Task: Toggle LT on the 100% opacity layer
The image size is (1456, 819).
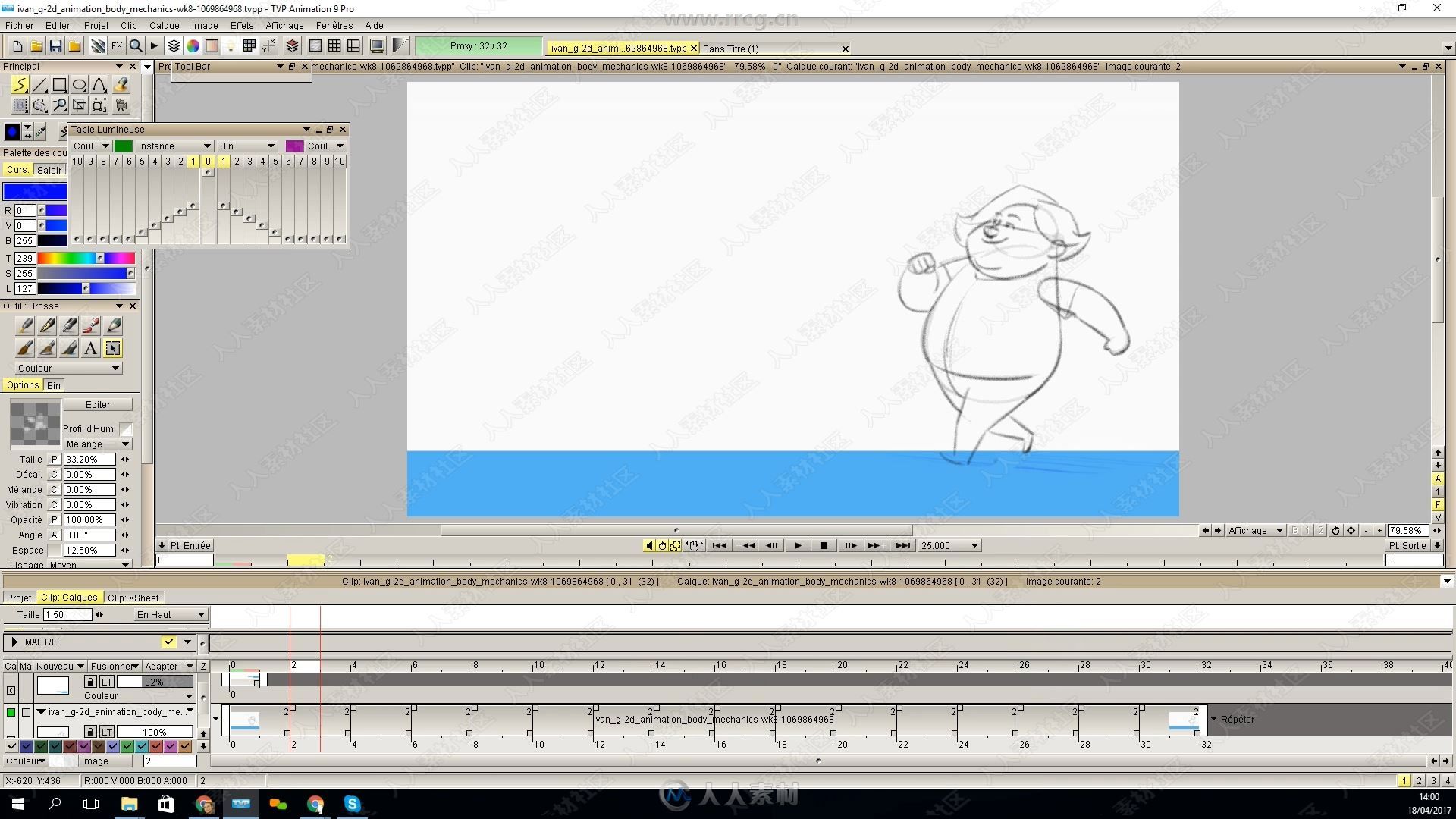Action: pyautogui.click(x=107, y=732)
